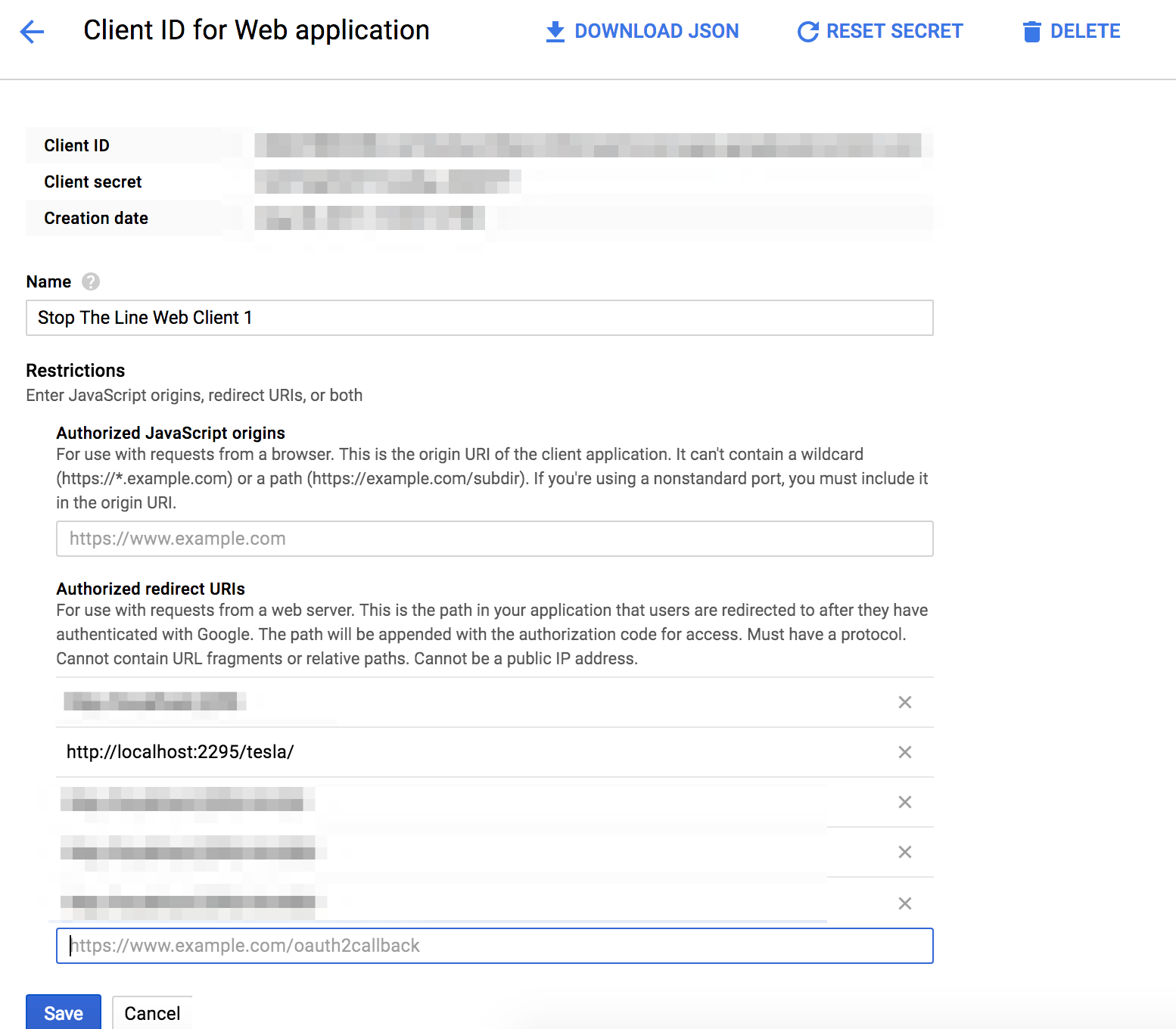Remove the localhost:2295/tesla/ redirect URI
This screenshot has height=1029, width=1176.
pos(904,752)
